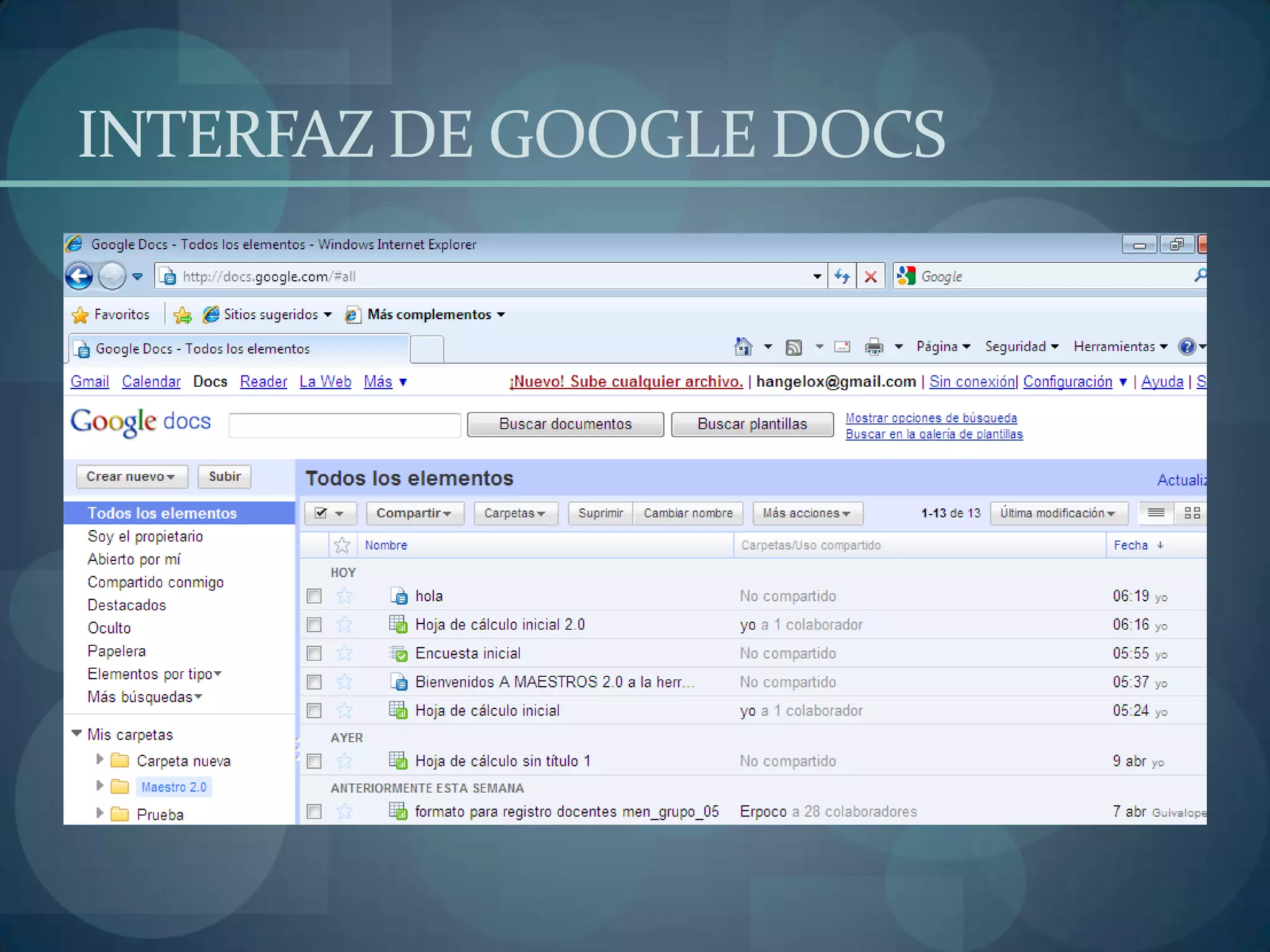1270x952 pixels.
Task: Click the document icon of 'hola'
Action: [x=399, y=596]
